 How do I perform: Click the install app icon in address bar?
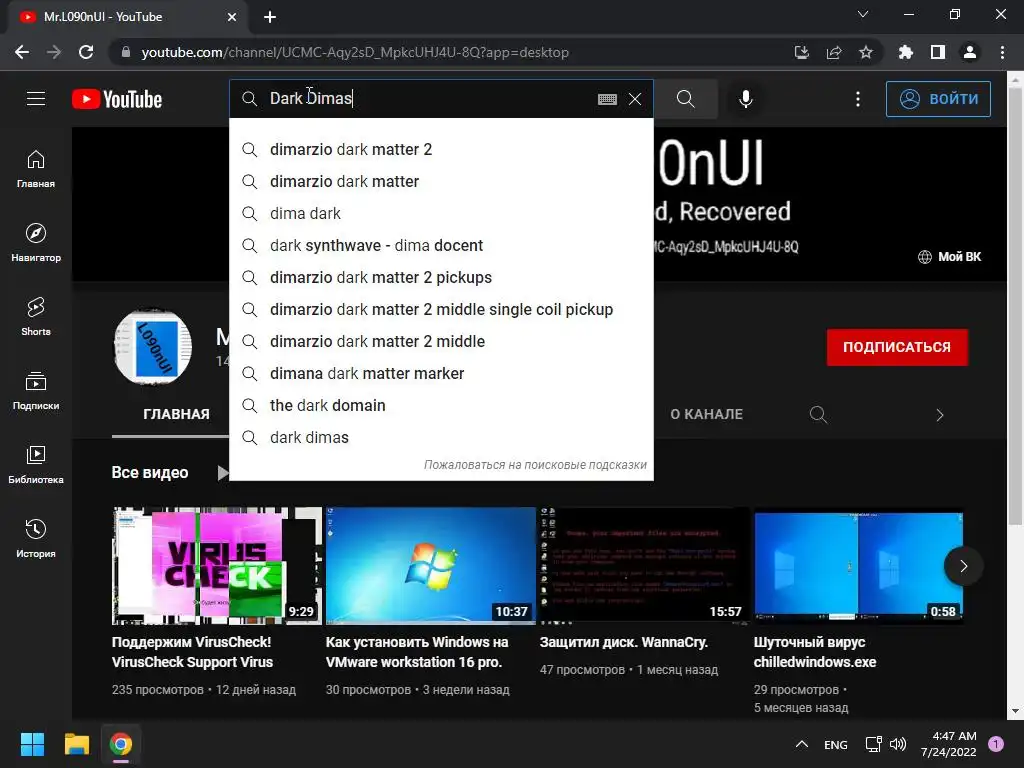(x=802, y=52)
